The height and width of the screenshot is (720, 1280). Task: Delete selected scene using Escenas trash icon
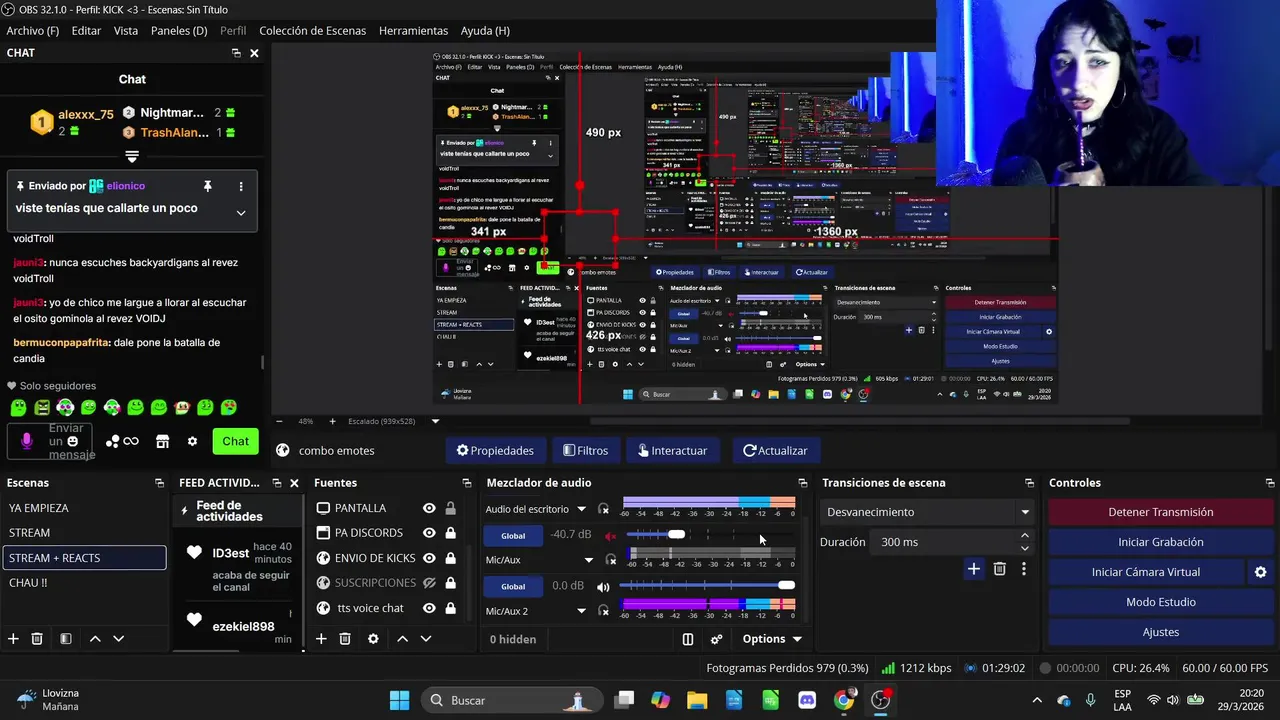37,638
